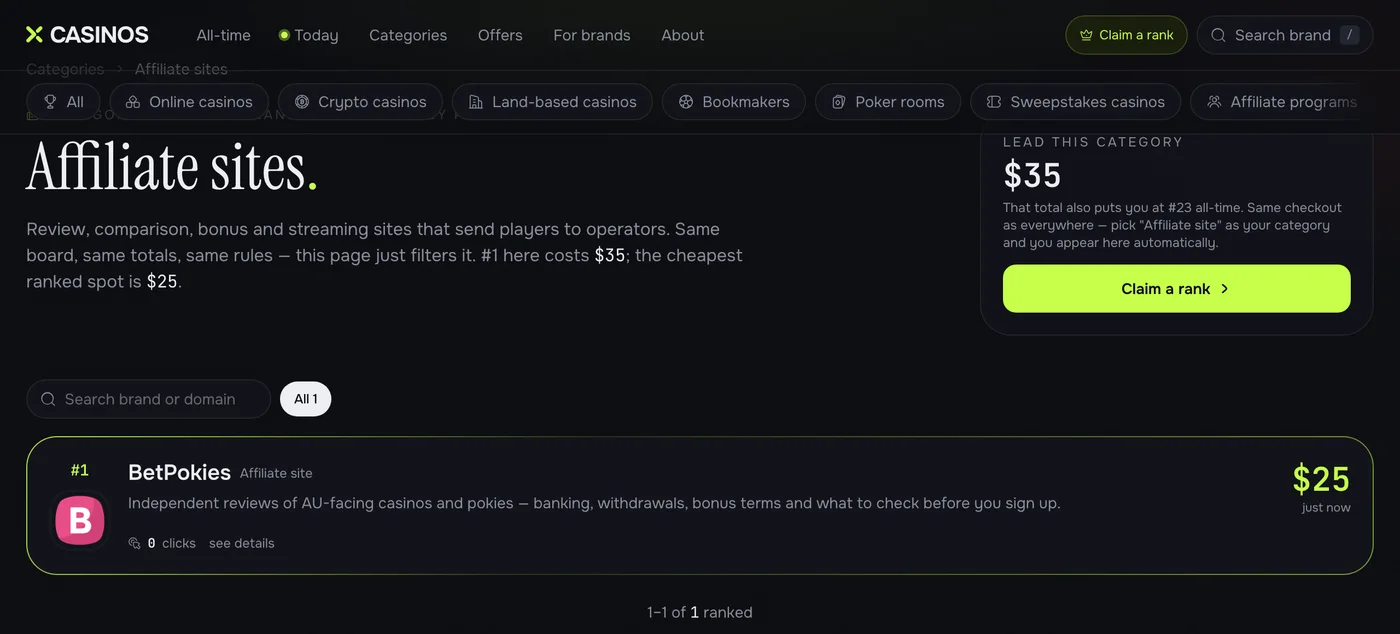Open the For brands page

pos(592,35)
